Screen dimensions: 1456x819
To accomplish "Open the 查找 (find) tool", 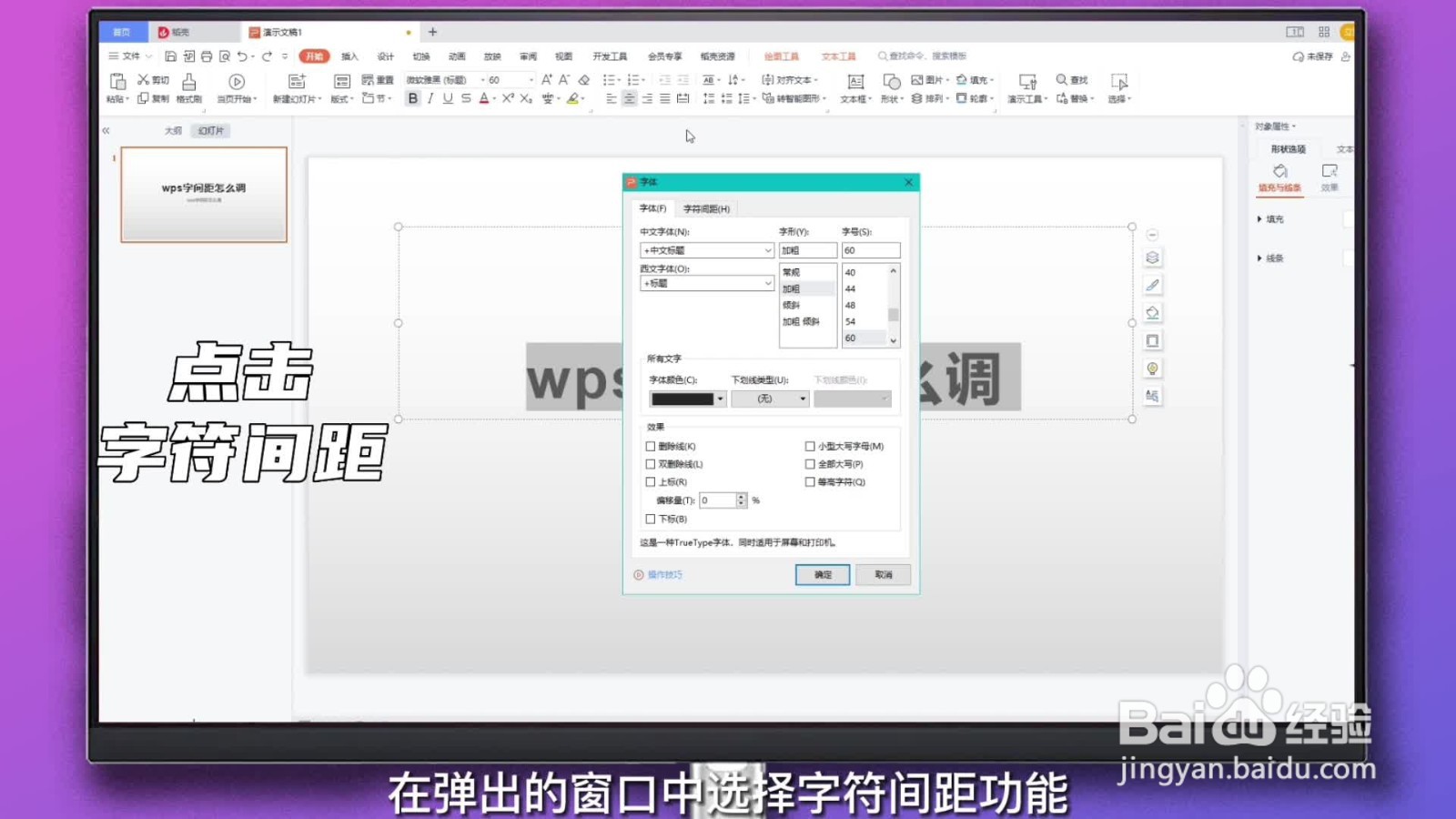I will tap(1072, 79).
